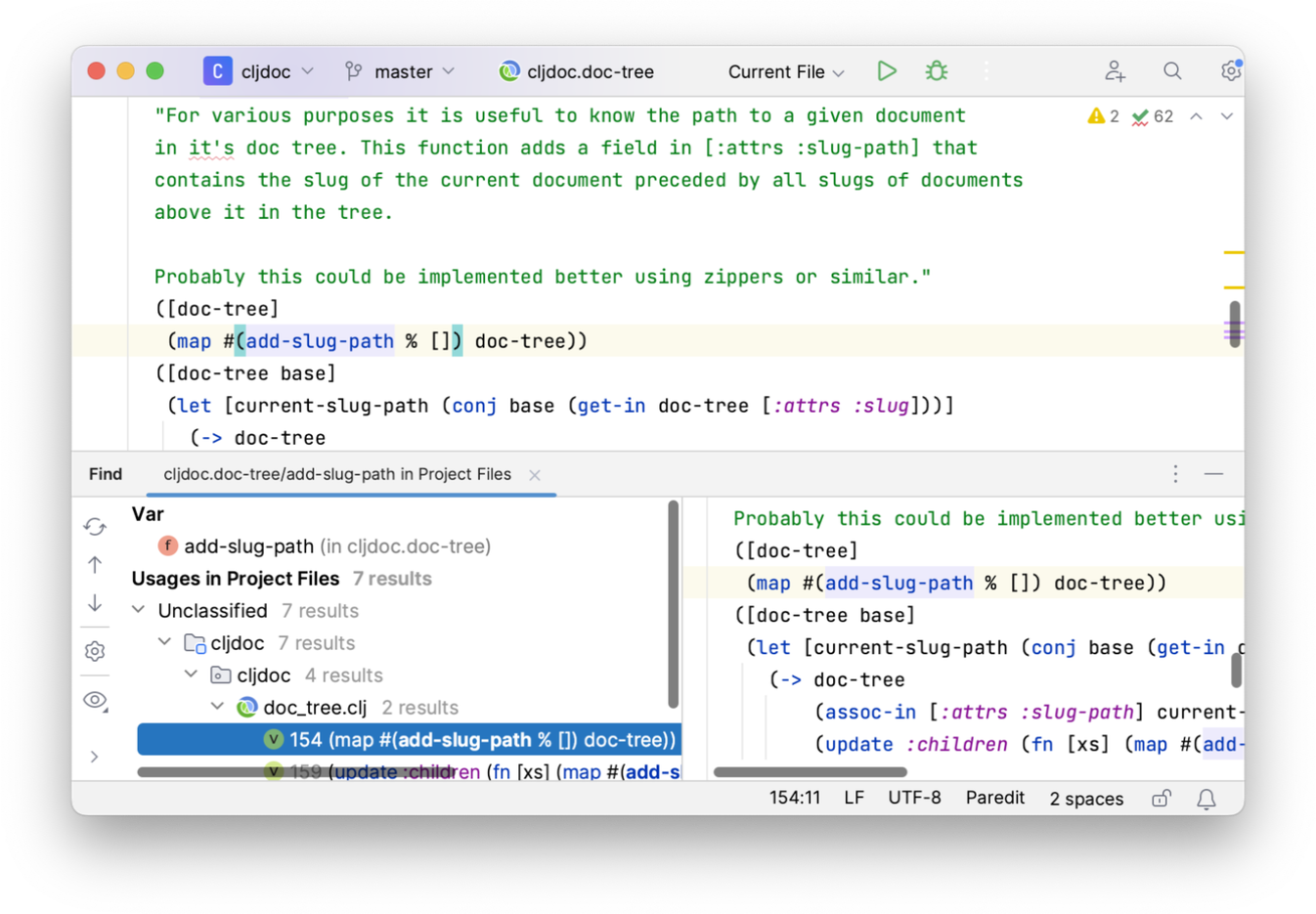The width and height of the screenshot is (1316, 914).
Task: Click the typo checkmark indicator showing 62
Action: (1153, 116)
